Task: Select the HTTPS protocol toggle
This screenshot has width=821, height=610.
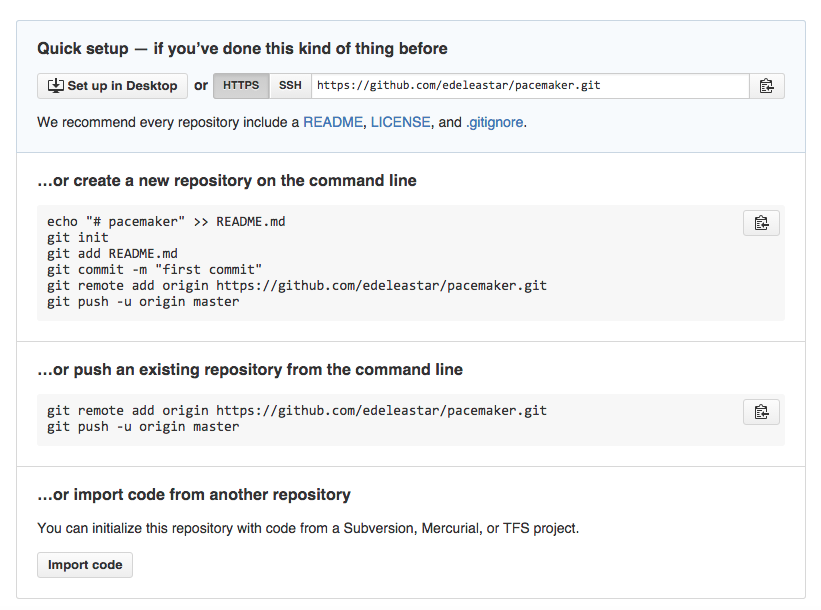Action: pyautogui.click(x=241, y=86)
